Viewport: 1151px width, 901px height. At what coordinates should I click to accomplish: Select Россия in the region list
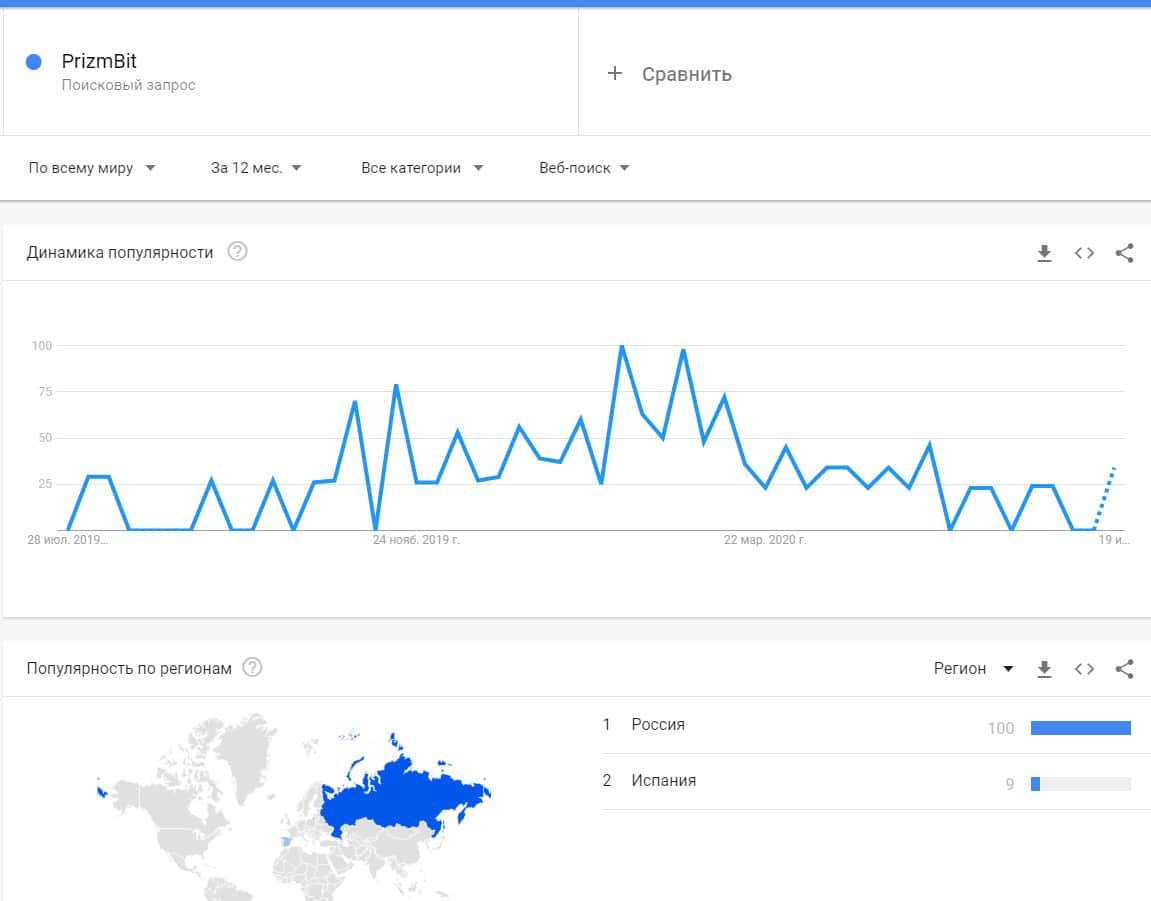[x=658, y=724]
